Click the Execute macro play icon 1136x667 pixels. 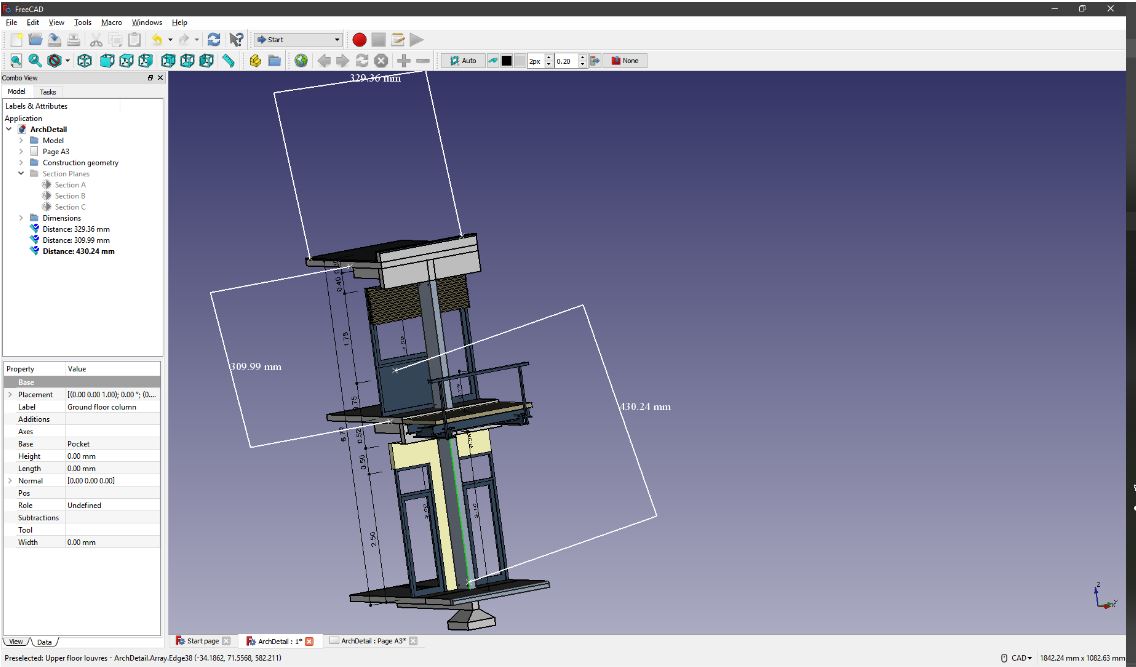(x=416, y=40)
